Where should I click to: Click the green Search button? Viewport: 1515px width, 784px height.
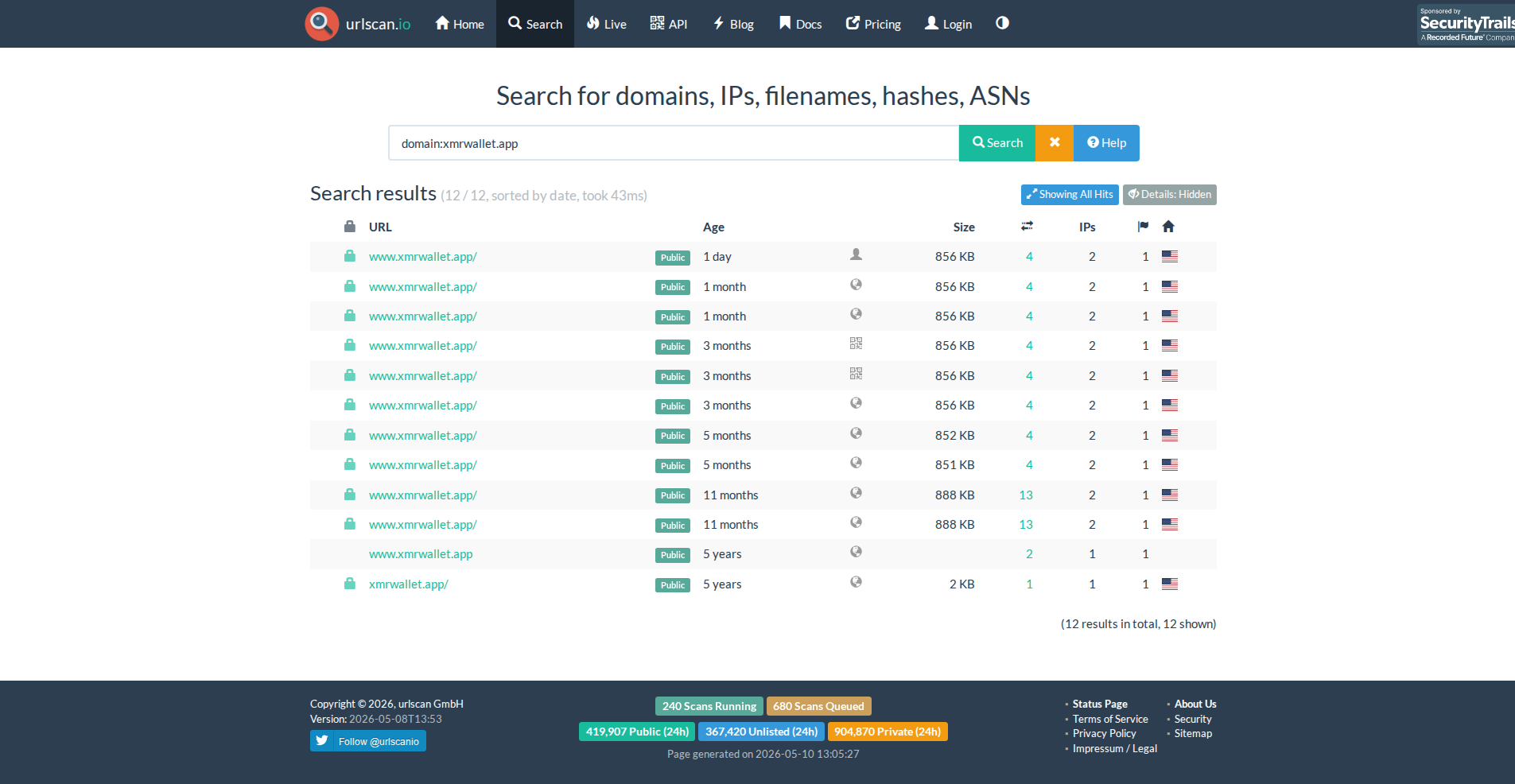pyautogui.click(x=997, y=143)
